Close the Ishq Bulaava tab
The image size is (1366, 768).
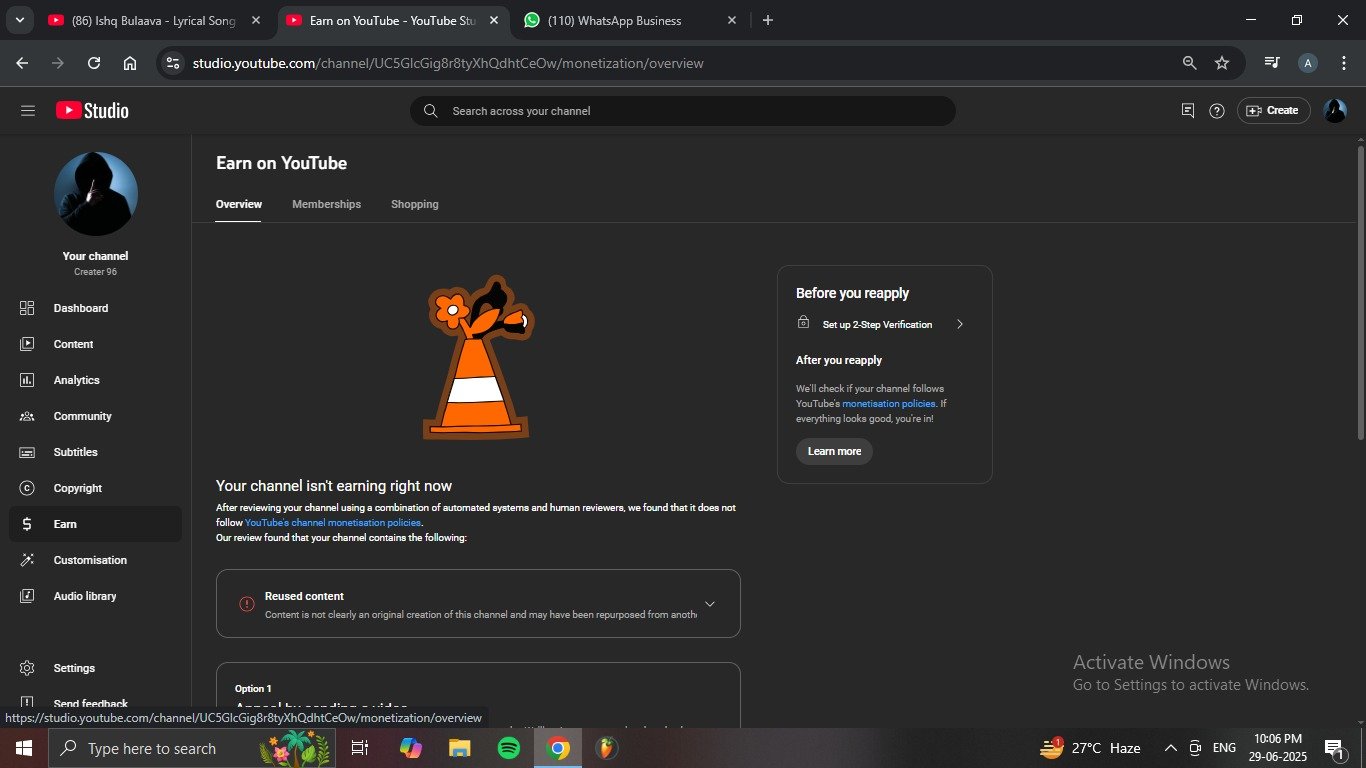256,20
